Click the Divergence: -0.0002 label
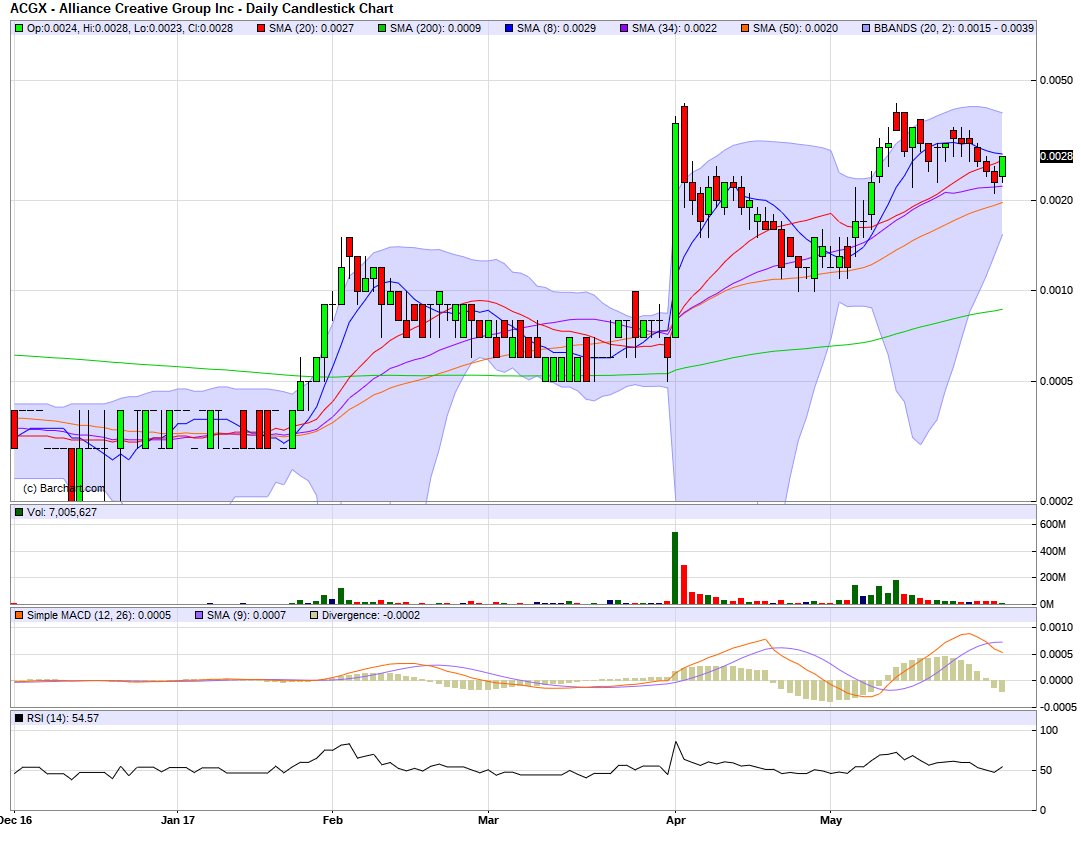 click(370, 615)
